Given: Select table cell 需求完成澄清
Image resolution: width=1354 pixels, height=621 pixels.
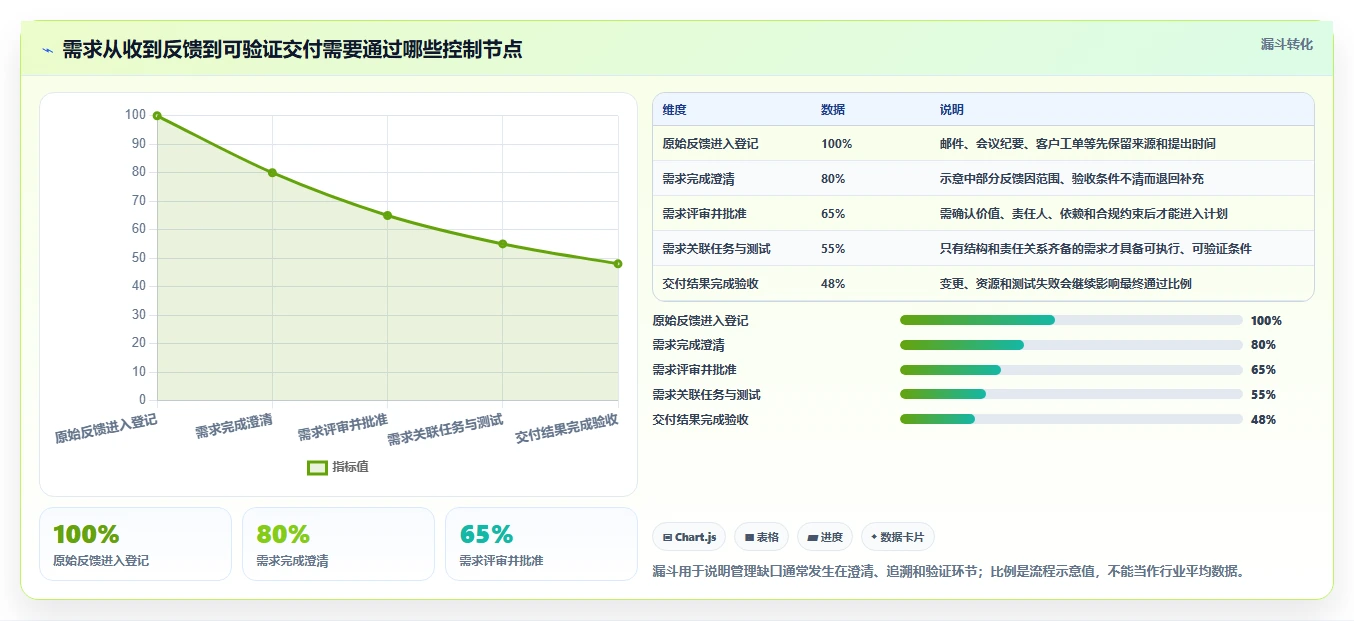Looking at the screenshot, I should click(x=698, y=179).
